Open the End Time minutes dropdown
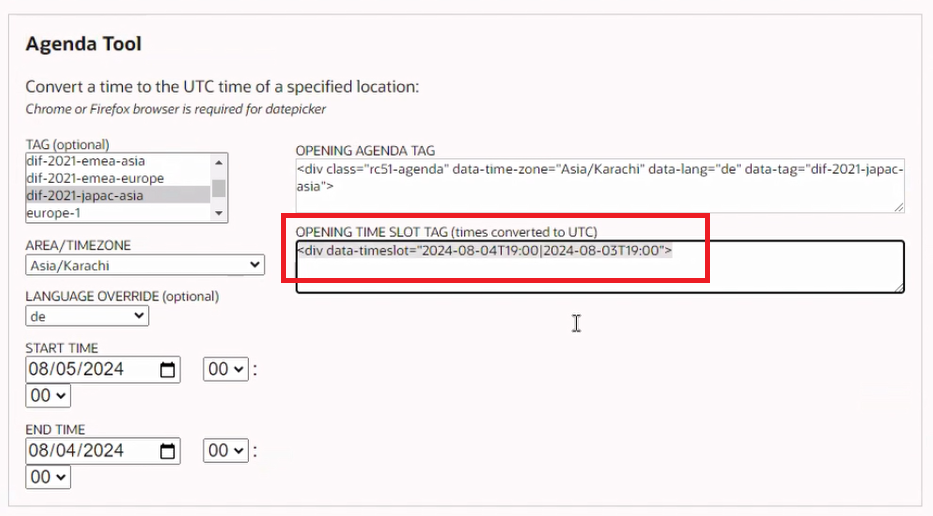Image resolution: width=933 pixels, height=516 pixels. pyautogui.click(x=48, y=478)
